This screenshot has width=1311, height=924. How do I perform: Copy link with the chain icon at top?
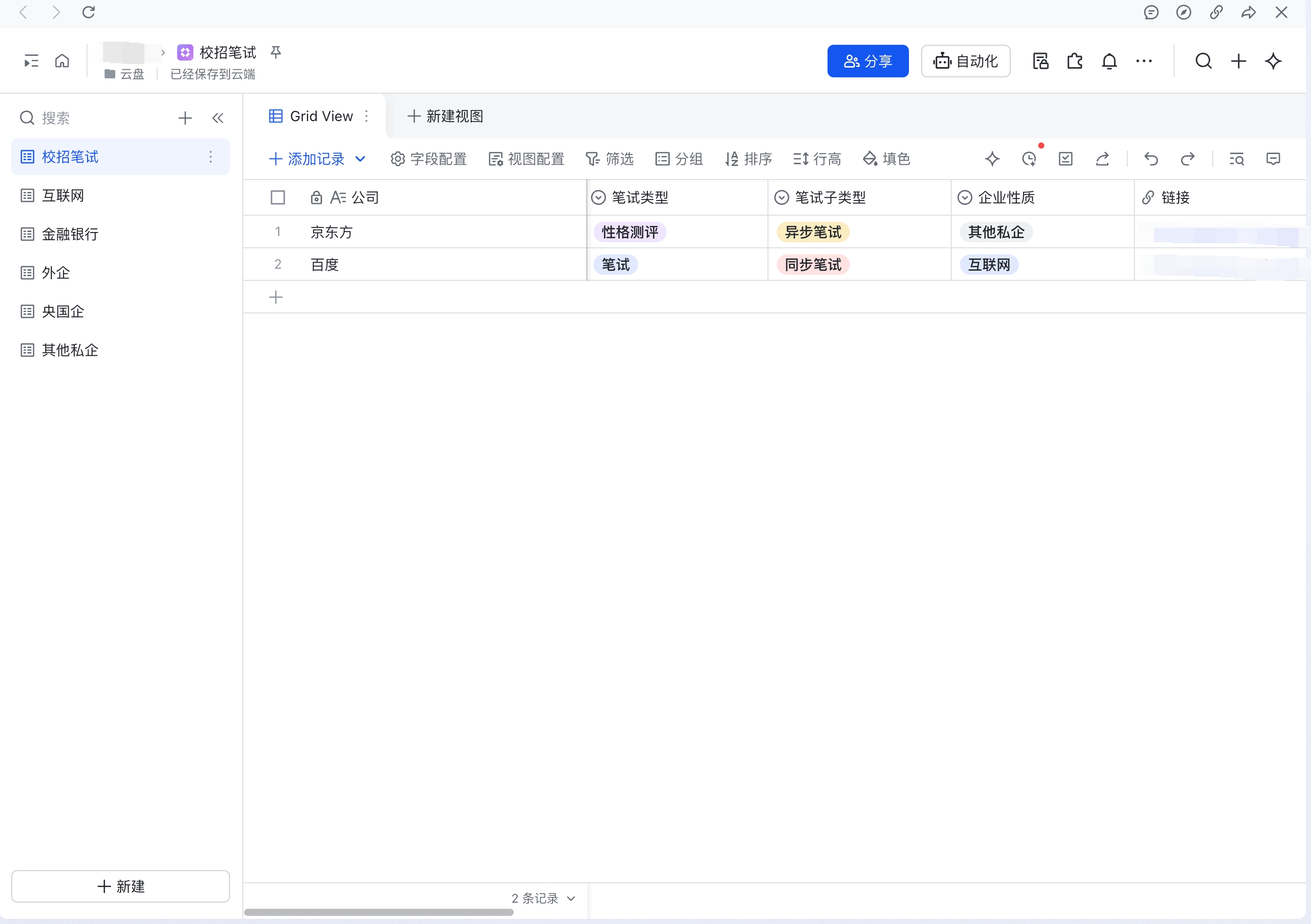pyautogui.click(x=1216, y=13)
